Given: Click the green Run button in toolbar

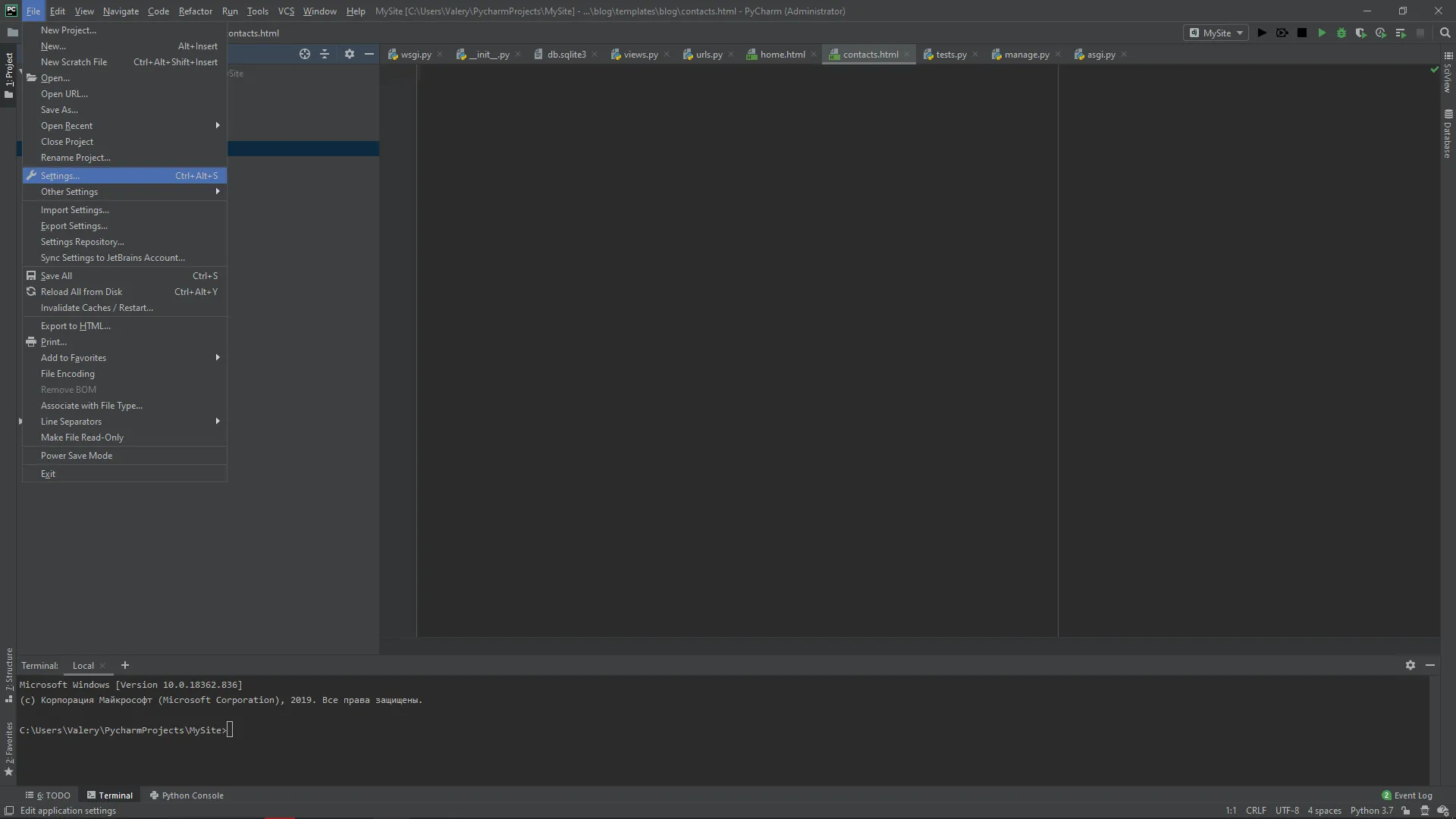Looking at the screenshot, I should 1322,33.
